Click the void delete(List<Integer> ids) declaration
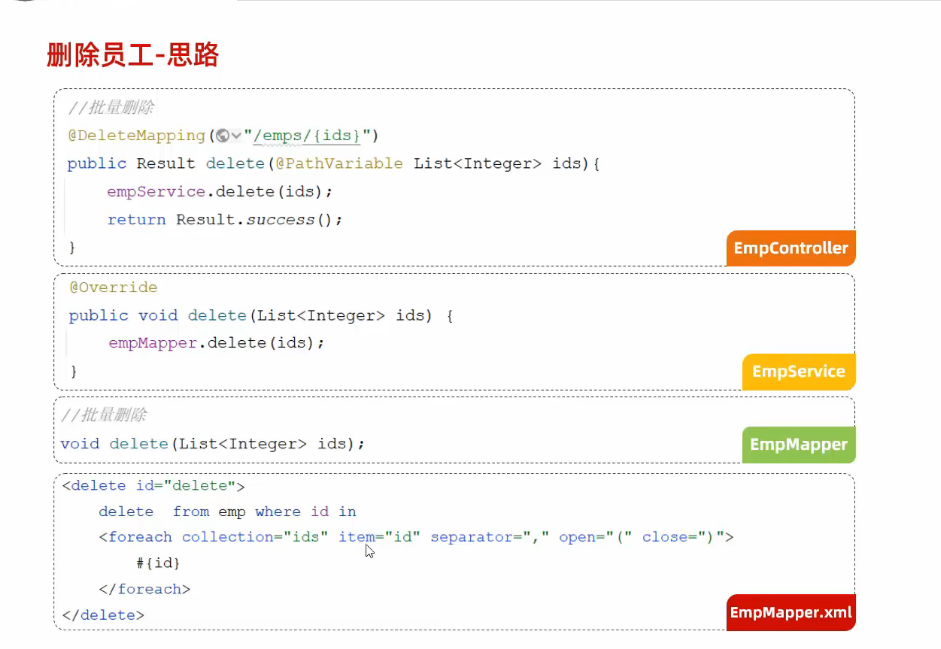 coord(212,443)
